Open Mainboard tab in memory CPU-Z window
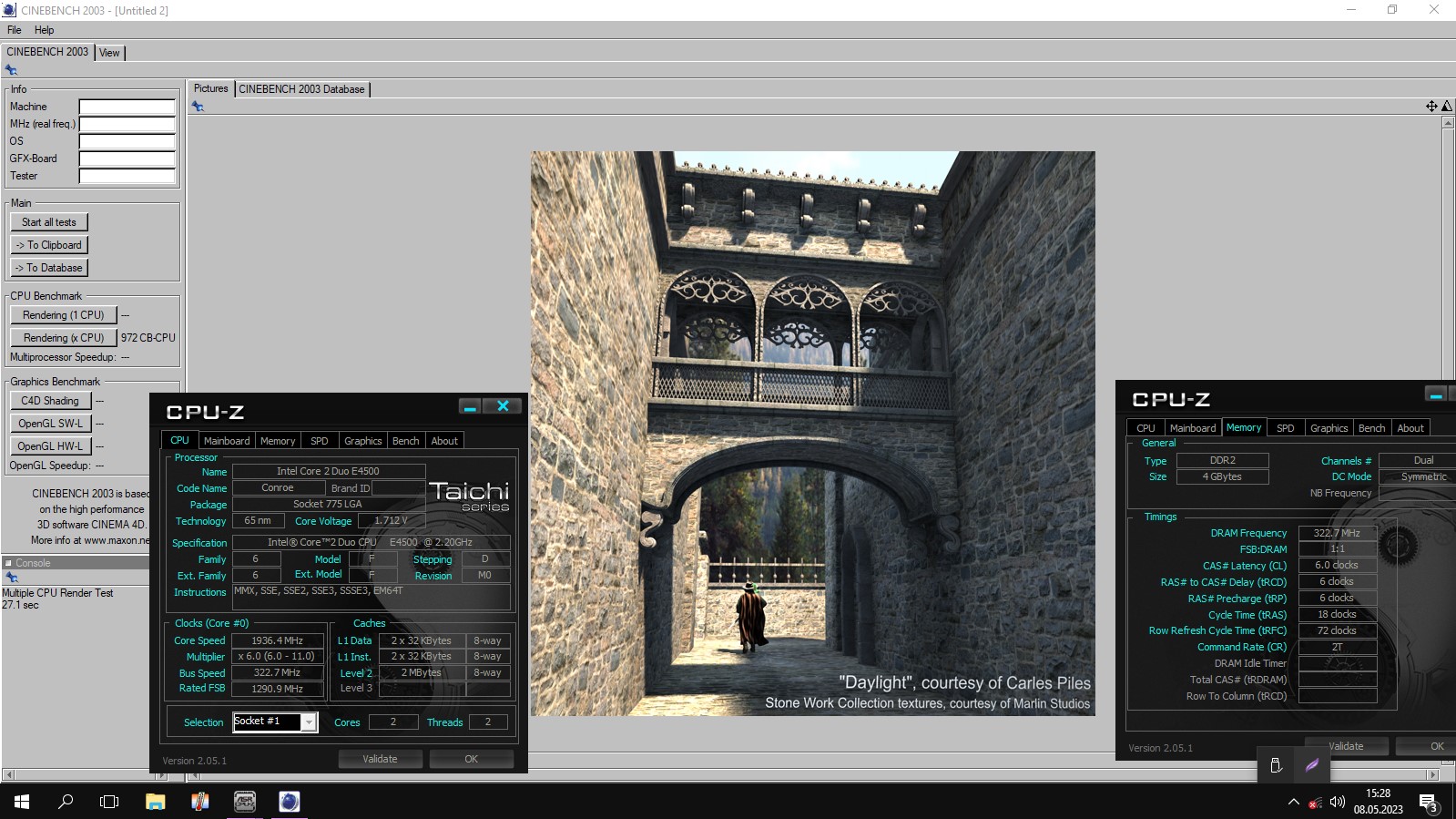1456x819 pixels. pyautogui.click(x=1193, y=428)
